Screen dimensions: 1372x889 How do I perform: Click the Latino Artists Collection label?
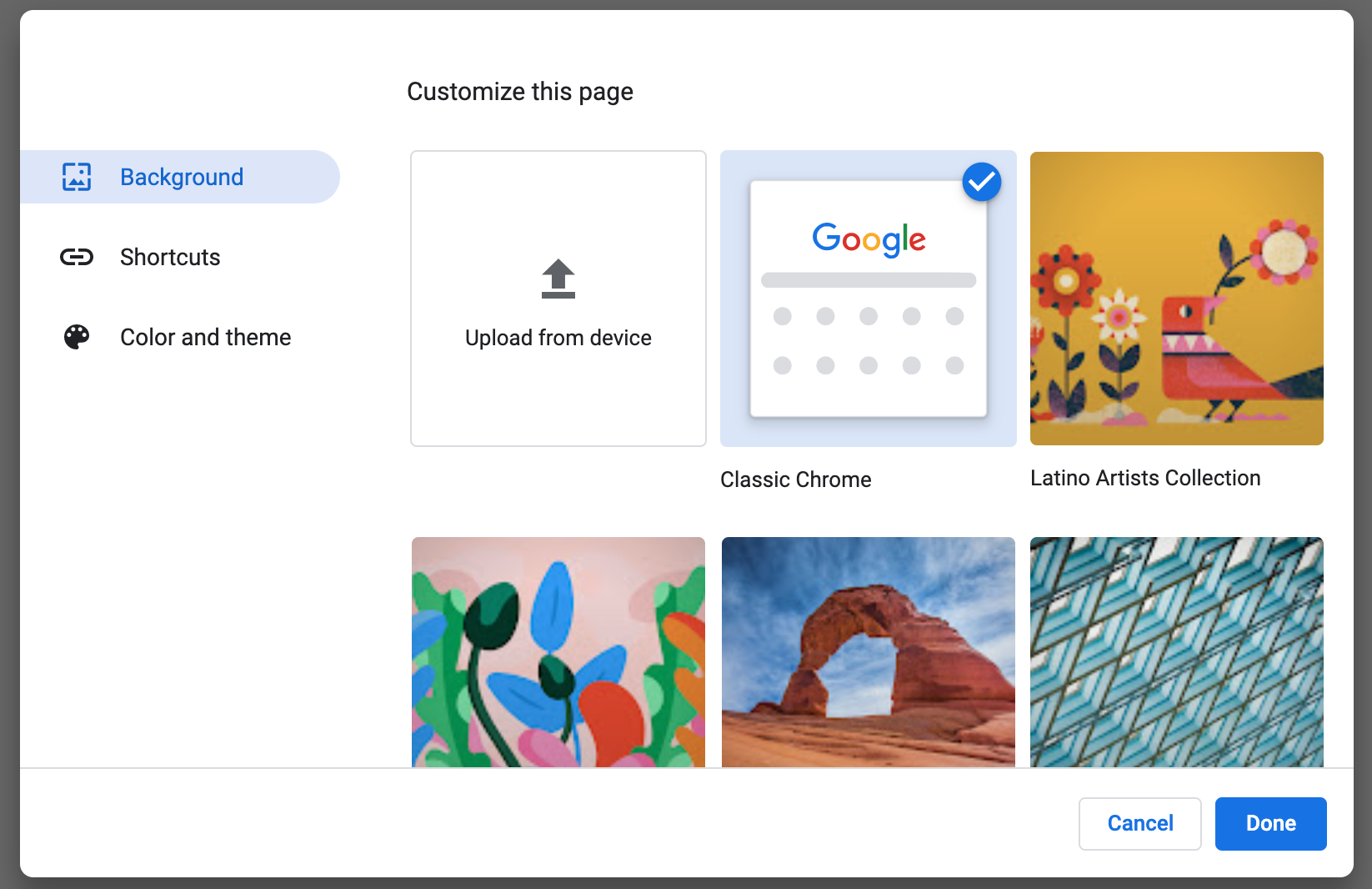1145,478
